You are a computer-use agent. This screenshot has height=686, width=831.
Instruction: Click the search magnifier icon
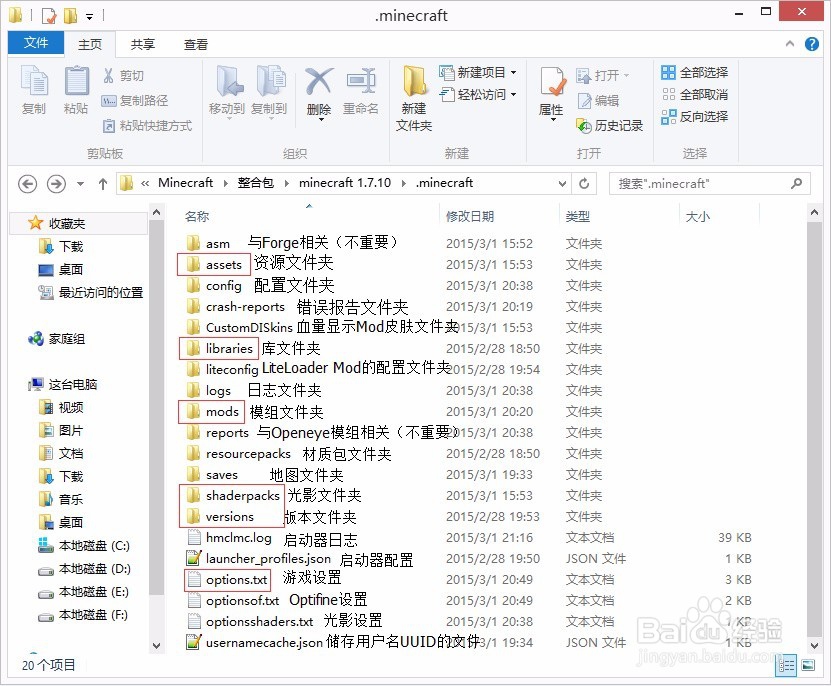[x=796, y=183]
